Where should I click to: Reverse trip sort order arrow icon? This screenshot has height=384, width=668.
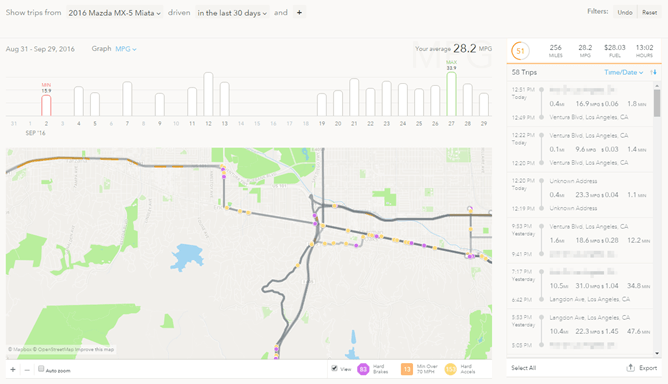(x=654, y=72)
